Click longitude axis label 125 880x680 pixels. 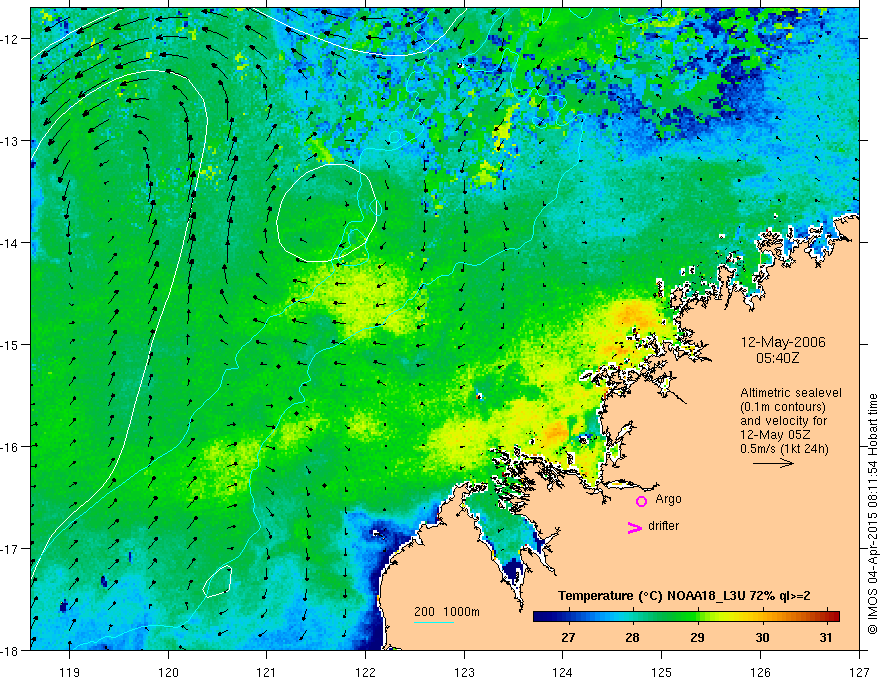click(x=661, y=672)
